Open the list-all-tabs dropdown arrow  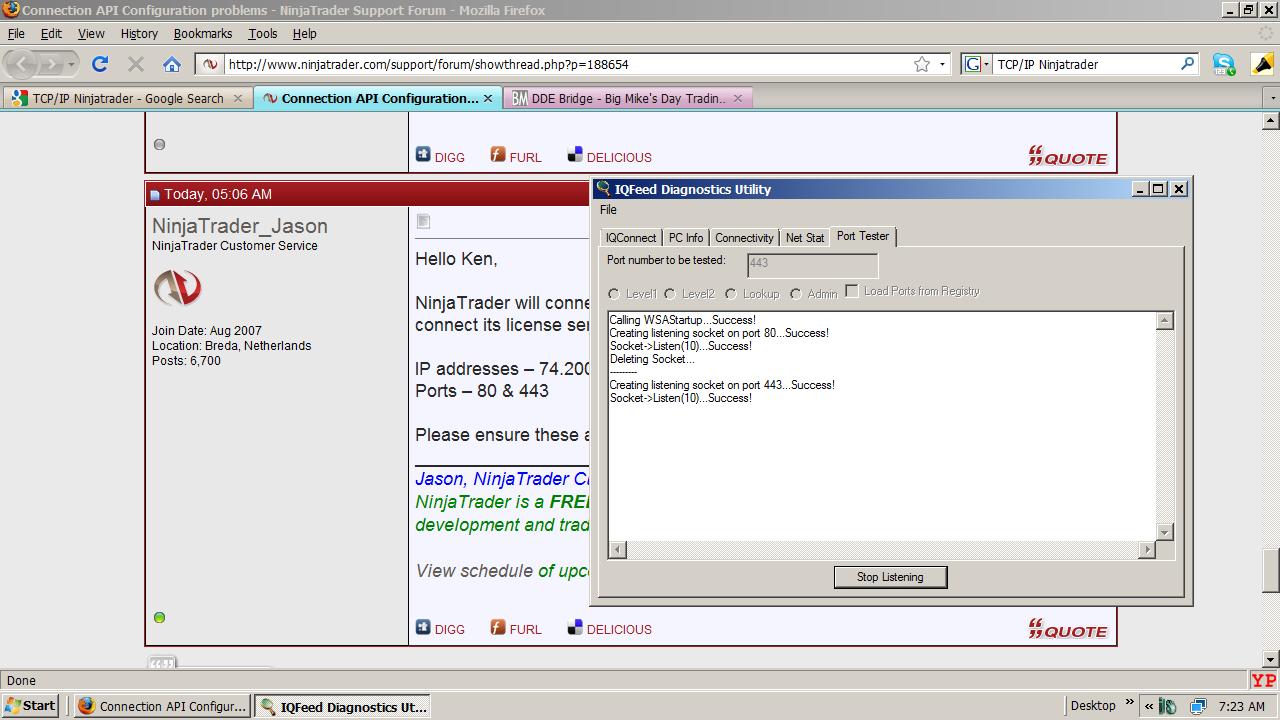(x=1272, y=98)
